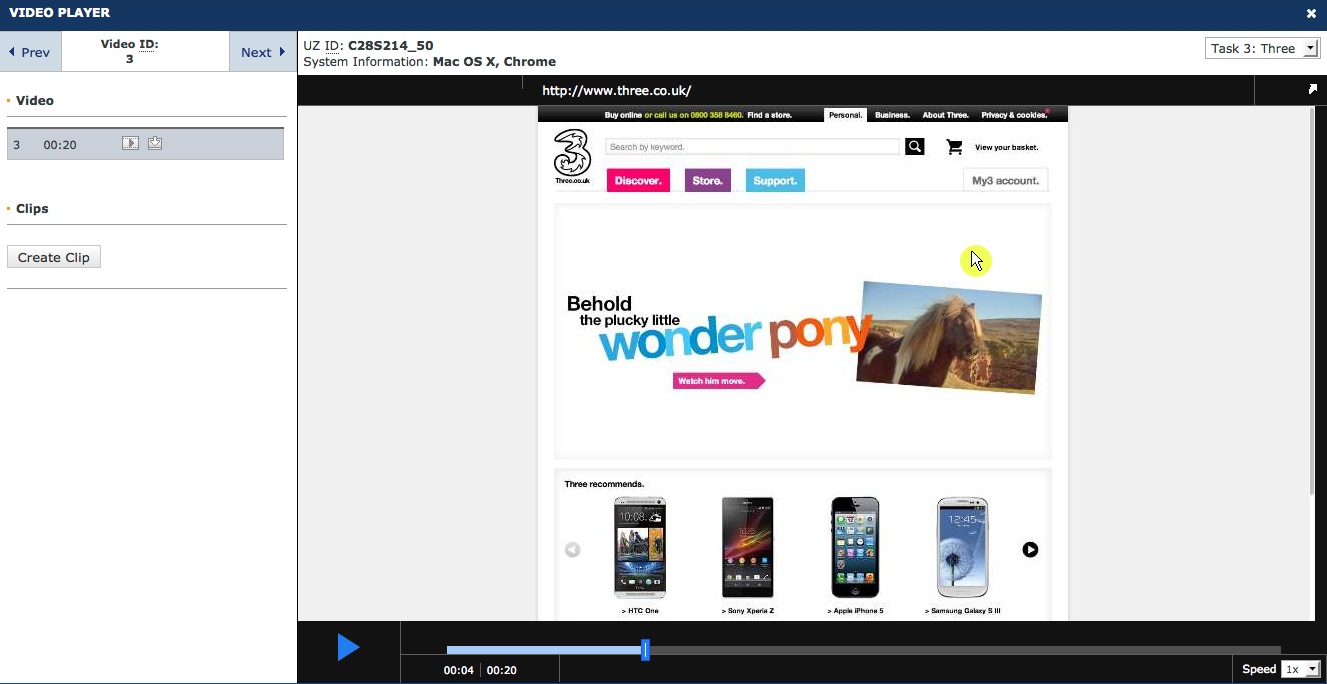Viewport: 1327px width, 684px height.
Task: Click the Mac OS X, Chrome system information
Action: click(494, 62)
